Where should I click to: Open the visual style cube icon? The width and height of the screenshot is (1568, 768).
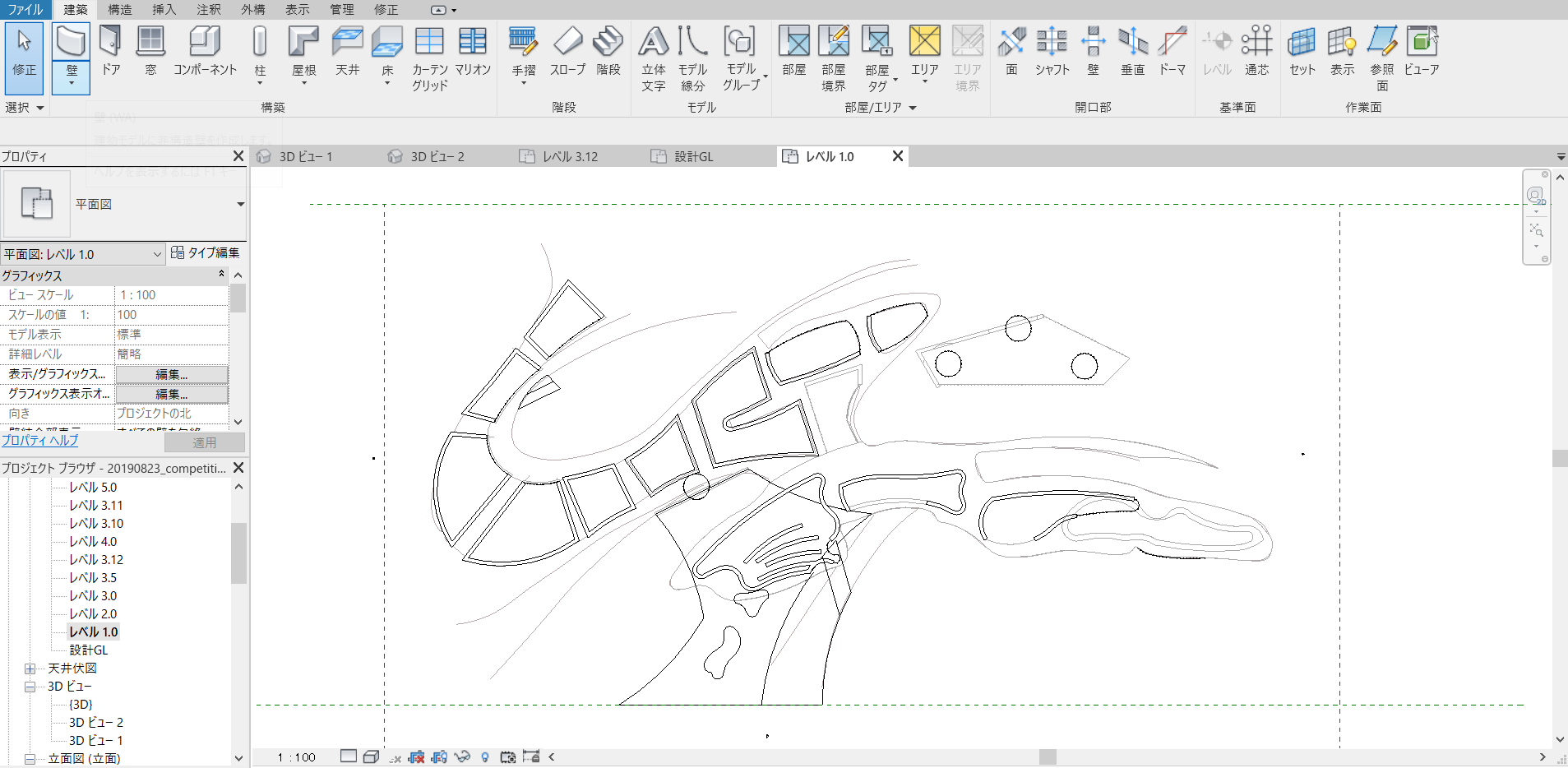(371, 756)
